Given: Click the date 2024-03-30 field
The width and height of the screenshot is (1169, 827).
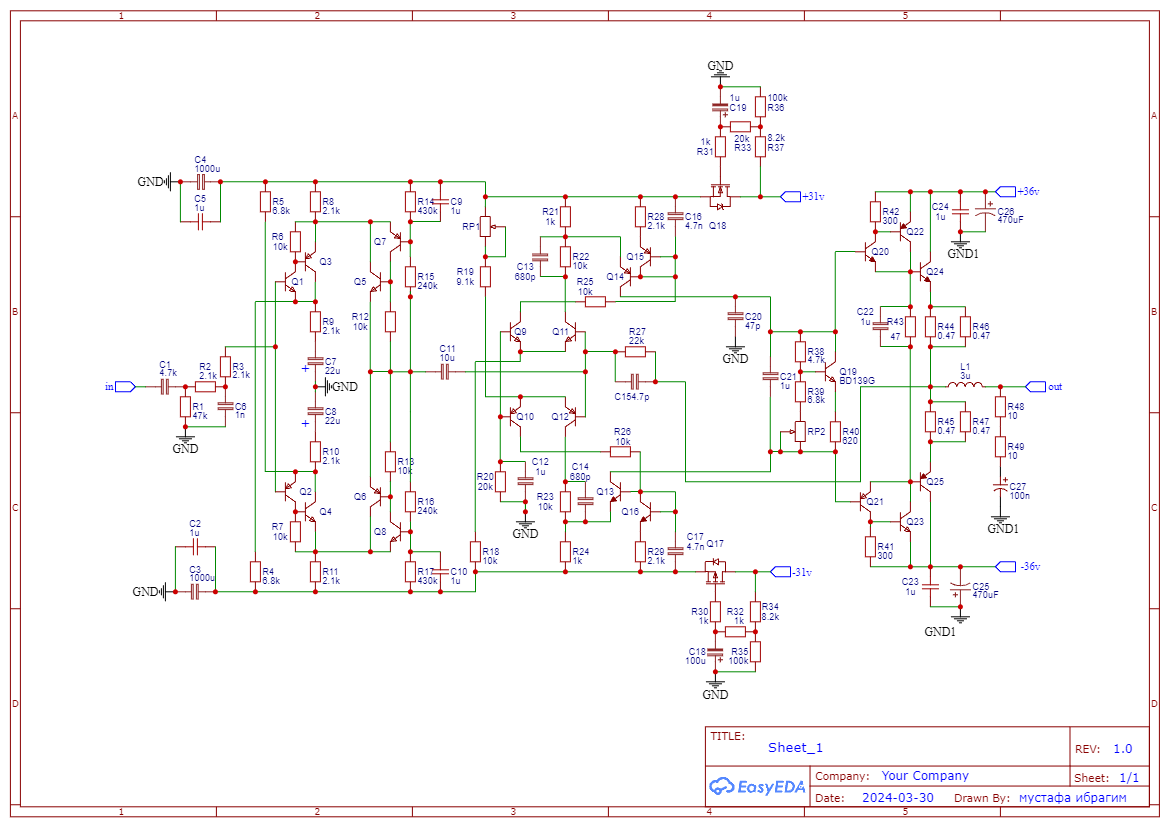Looking at the screenshot, I should 896,798.
